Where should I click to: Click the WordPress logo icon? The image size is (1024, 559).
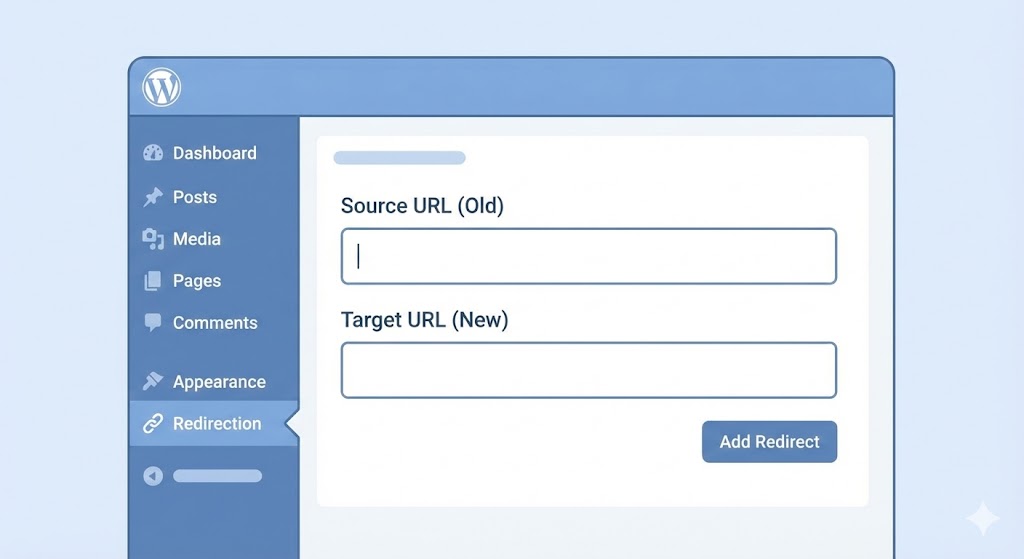(162, 88)
